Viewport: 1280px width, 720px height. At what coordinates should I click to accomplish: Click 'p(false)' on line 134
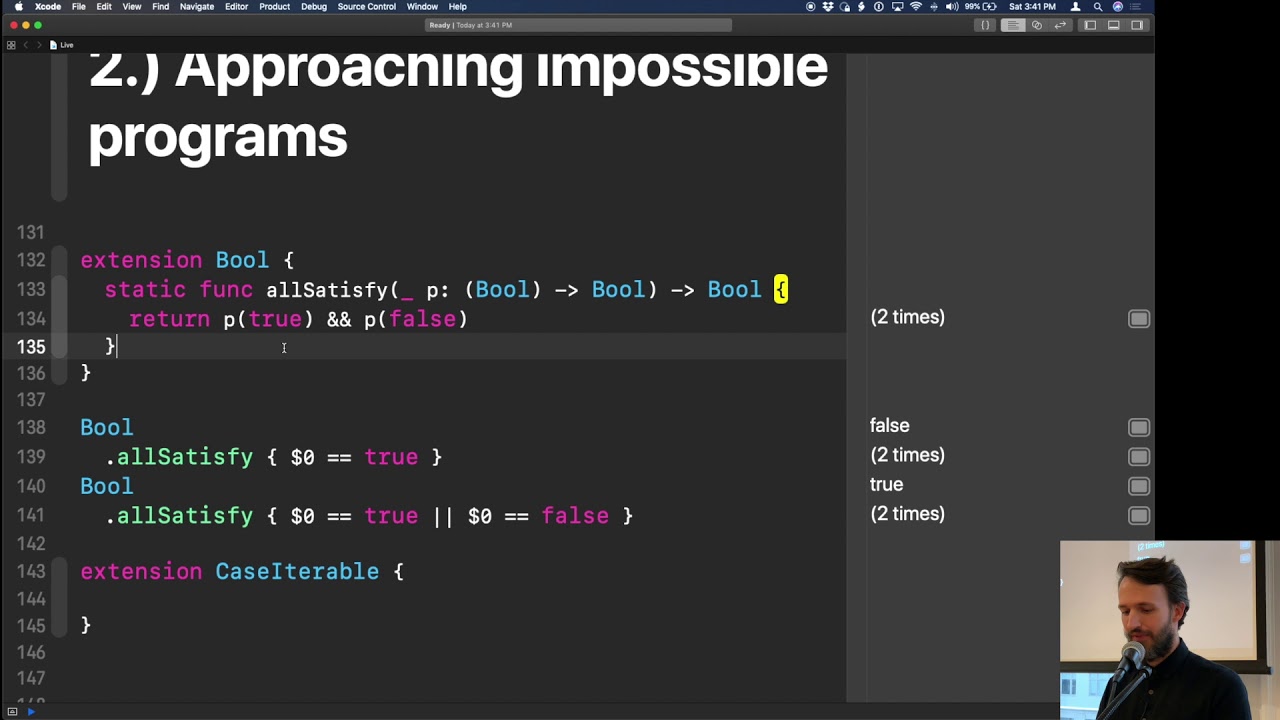coord(415,319)
